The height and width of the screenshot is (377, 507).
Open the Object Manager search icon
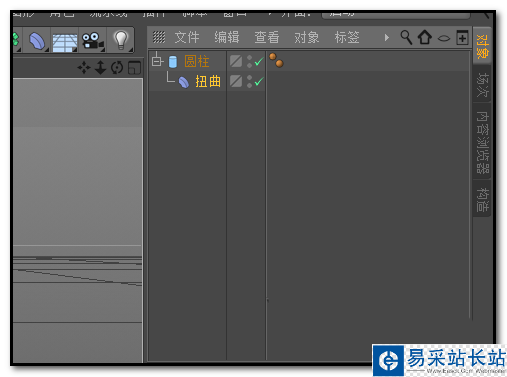click(x=406, y=37)
